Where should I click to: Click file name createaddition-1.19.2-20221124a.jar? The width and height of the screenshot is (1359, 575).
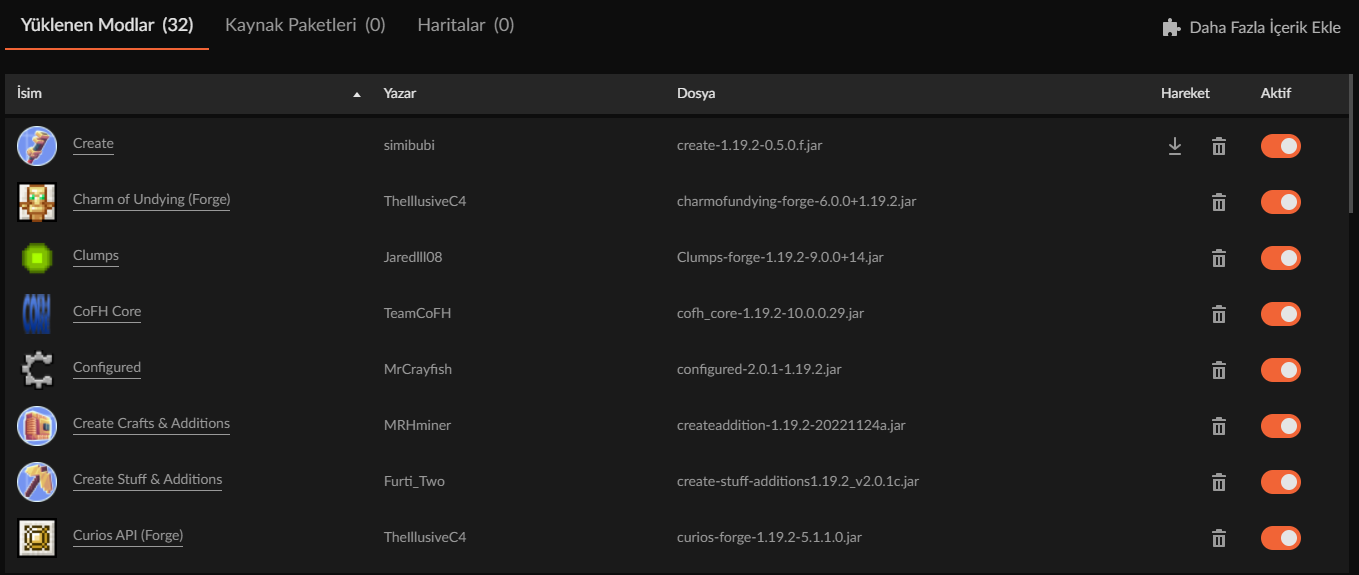(791, 425)
